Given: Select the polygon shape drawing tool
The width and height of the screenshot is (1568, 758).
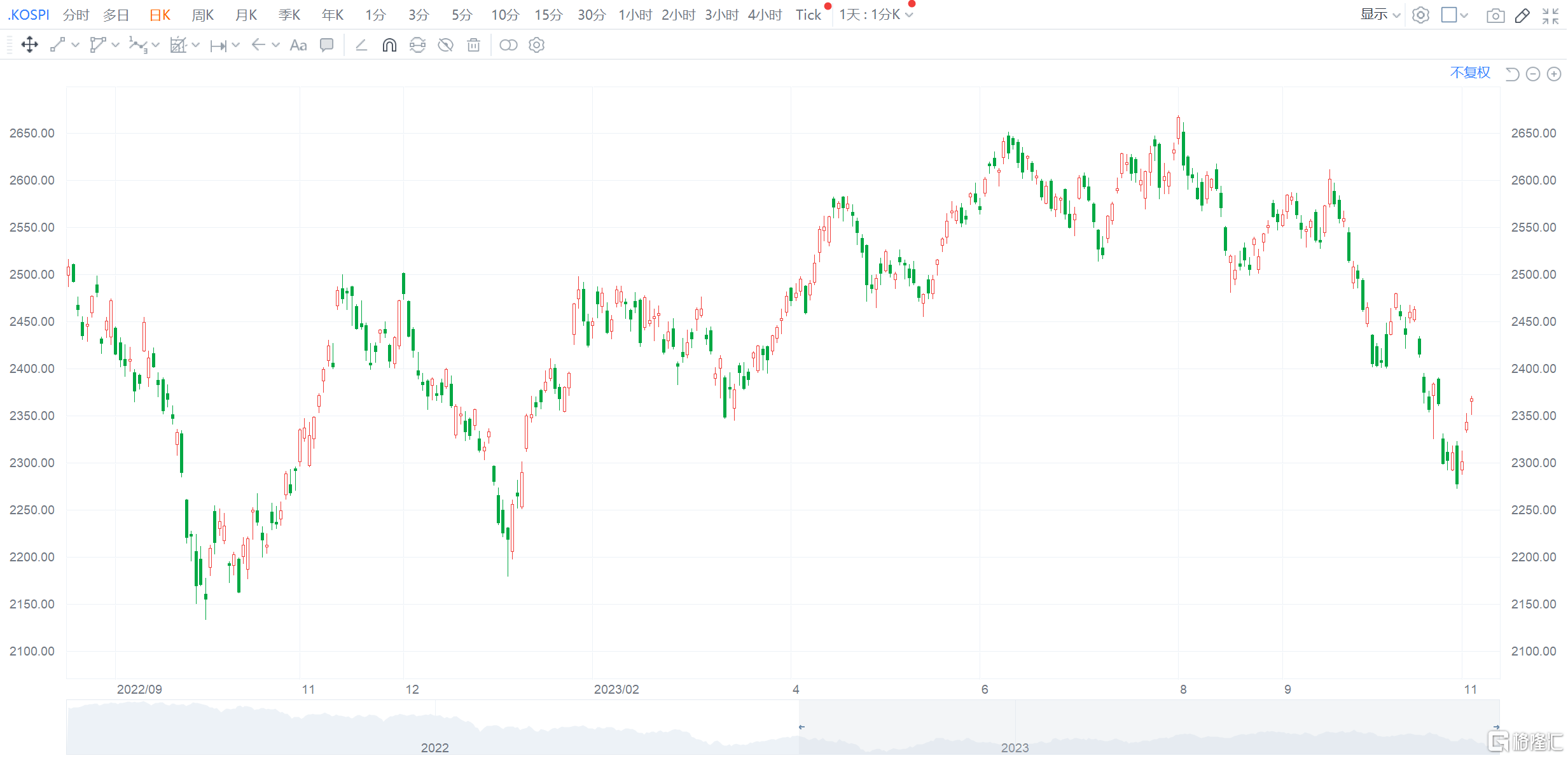Looking at the screenshot, I should [x=97, y=45].
